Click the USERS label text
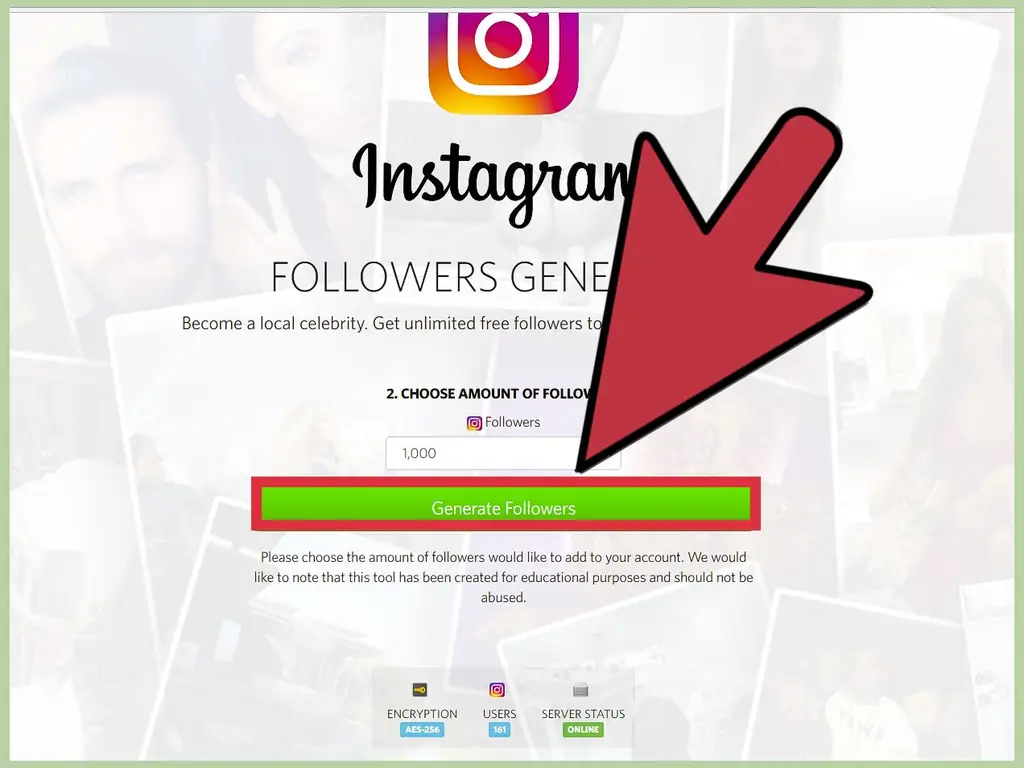Screen dimensions: 1024x768 click(500, 714)
